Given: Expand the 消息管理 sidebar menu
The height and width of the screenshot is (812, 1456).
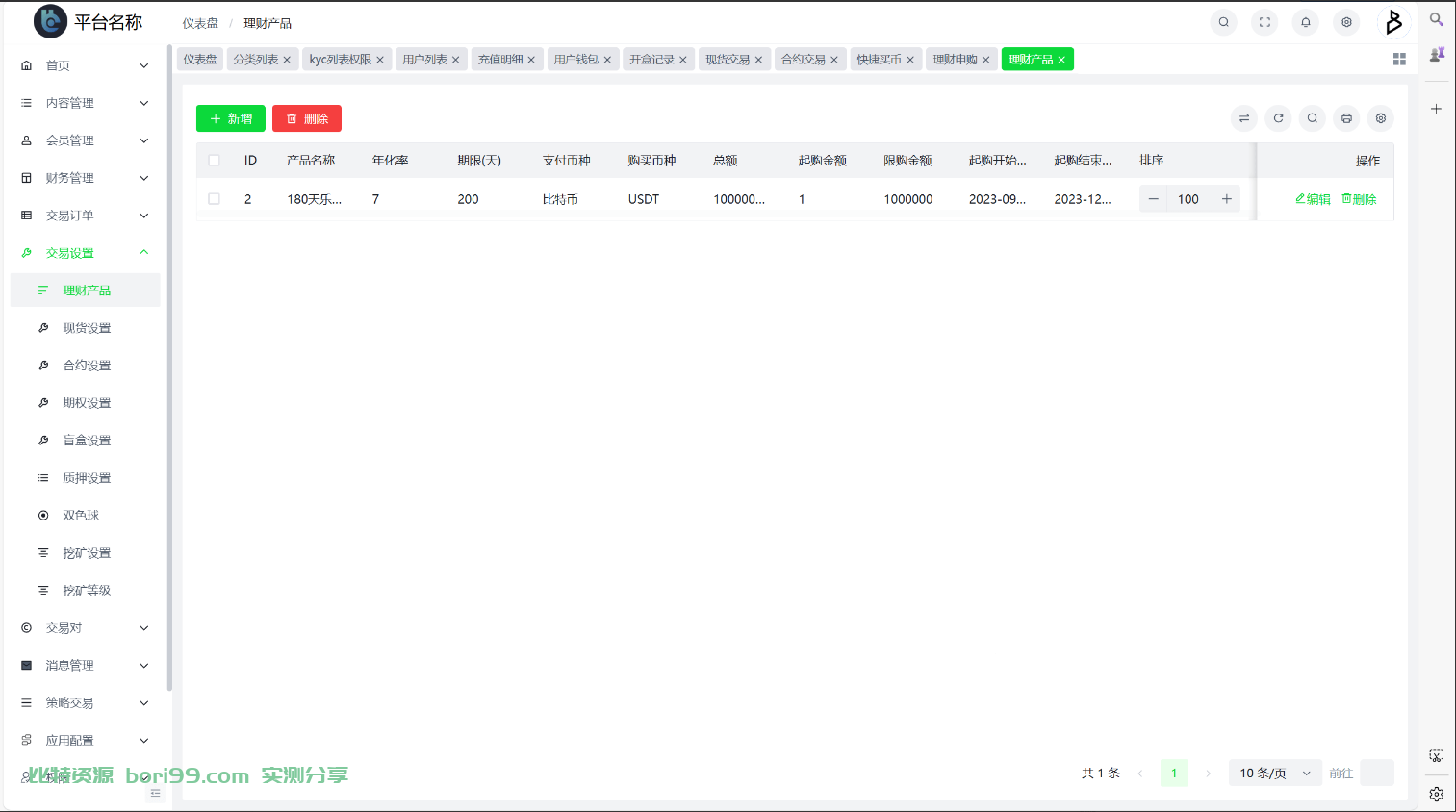Looking at the screenshot, I should (86, 666).
